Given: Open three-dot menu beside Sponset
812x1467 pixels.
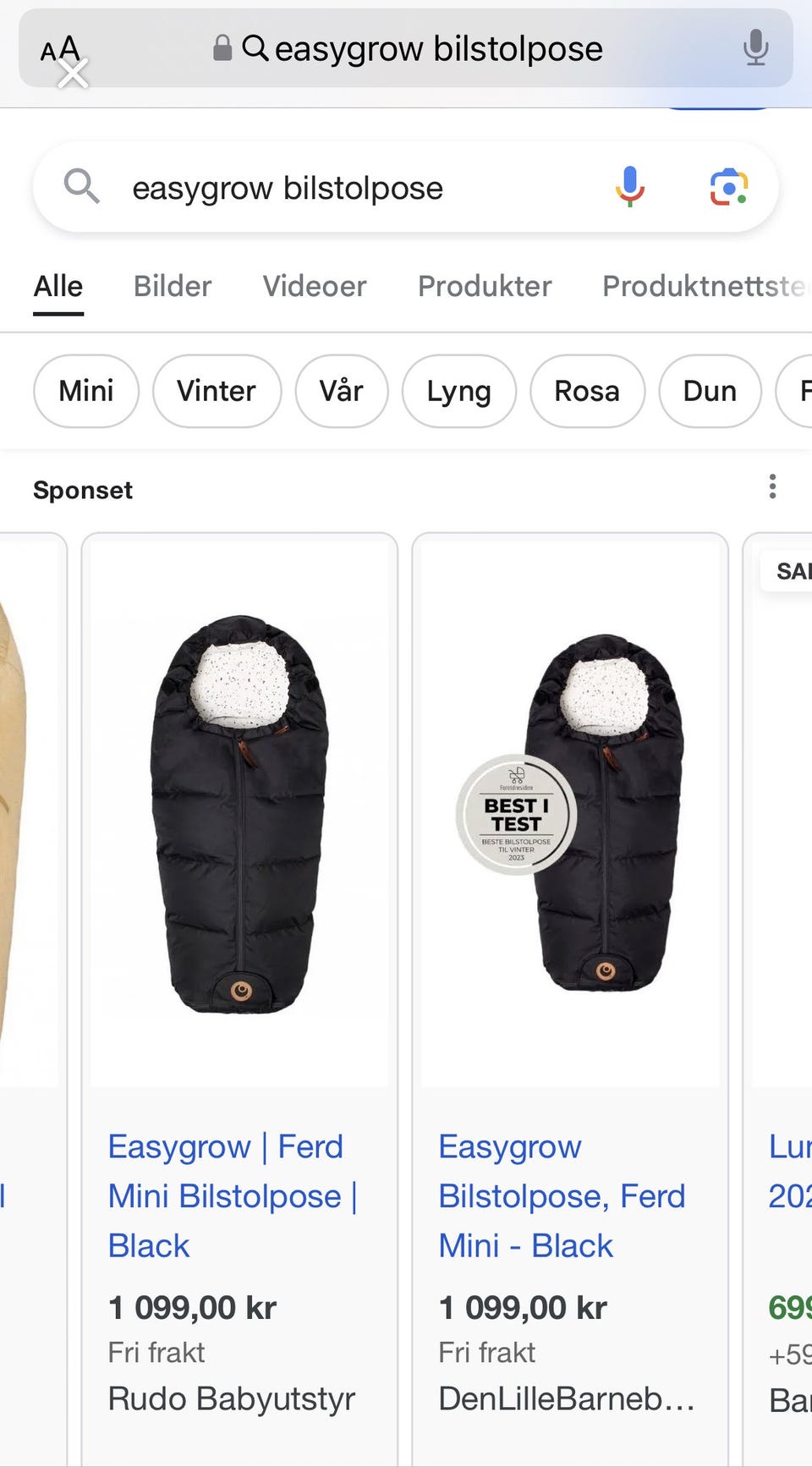Looking at the screenshot, I should [x=772, y=486].
